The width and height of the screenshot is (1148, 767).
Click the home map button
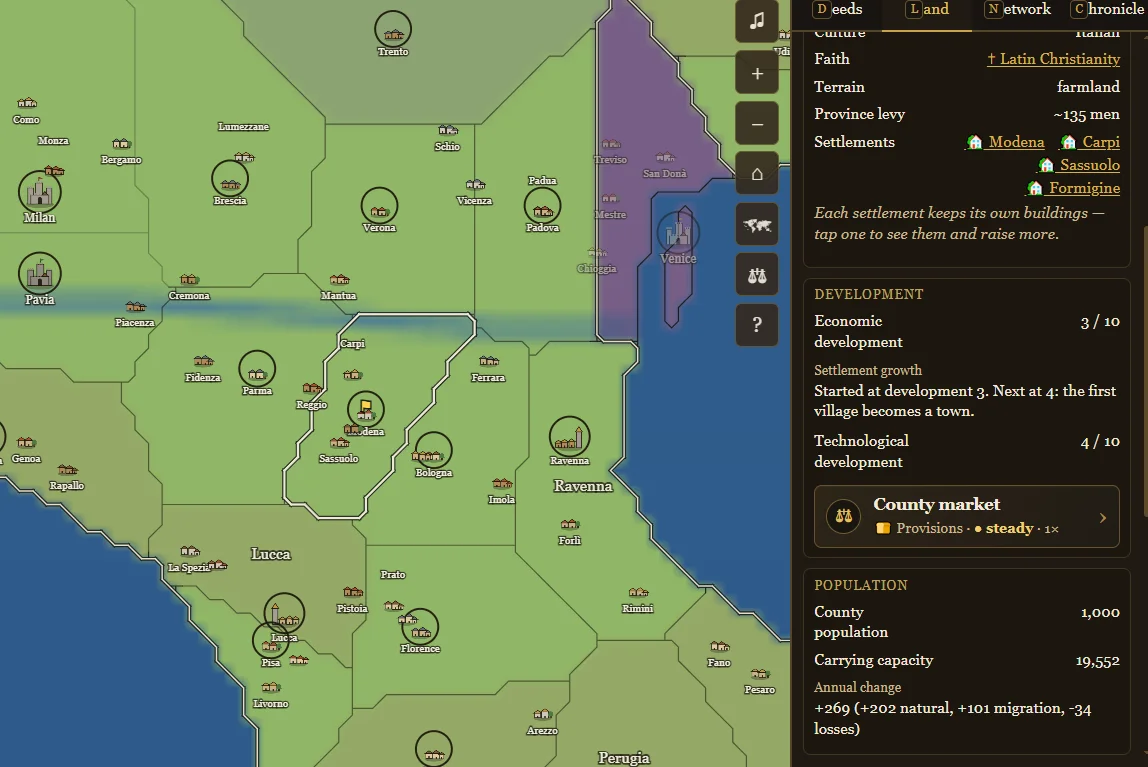tap(757, 173)
